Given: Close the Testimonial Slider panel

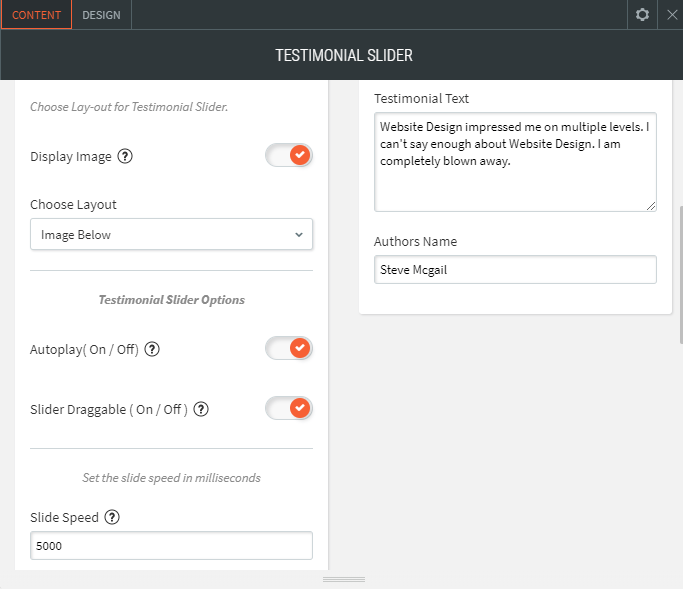Looking at the screenshot, I should [672, 15].
